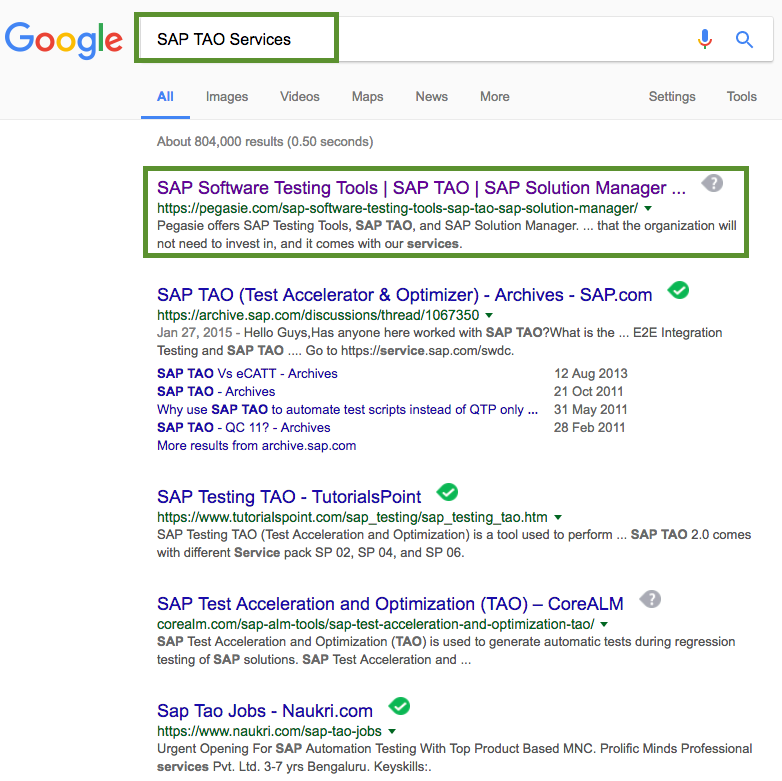Screen dimensions: 782x781
Task: Open dropdown arrow after corealm.com URL
Action: pyautogui.click(x=604, y=624)
